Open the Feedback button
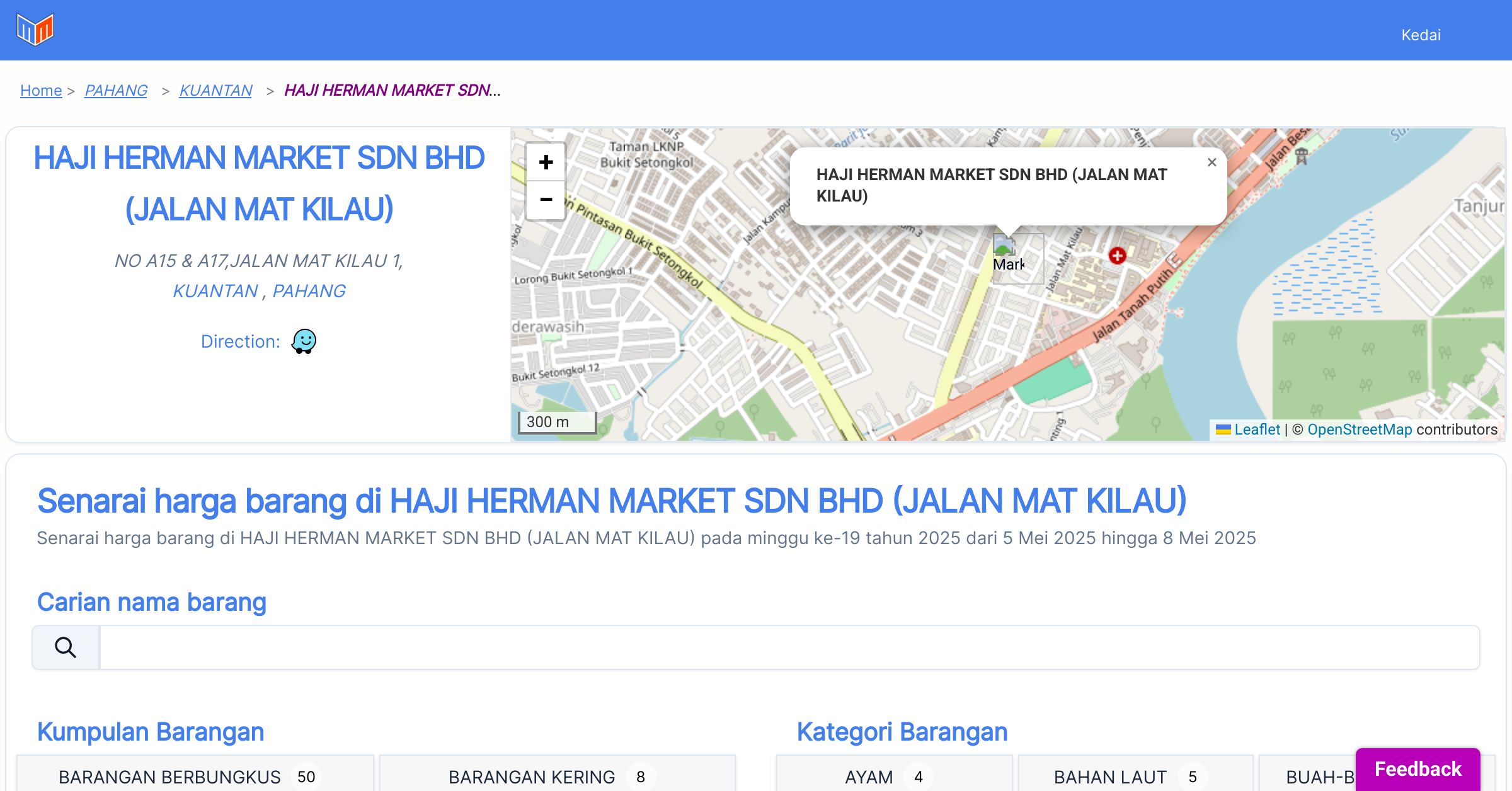 pos(1417,768)
